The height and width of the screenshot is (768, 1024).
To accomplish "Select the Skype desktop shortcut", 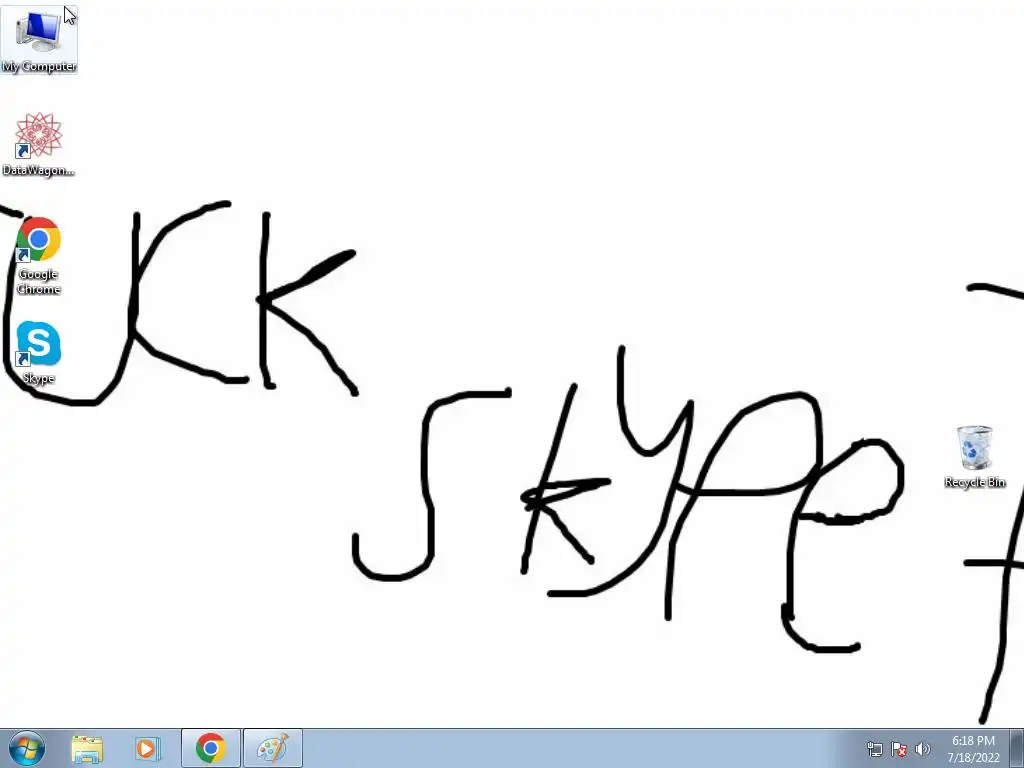I will pos(39,353).
